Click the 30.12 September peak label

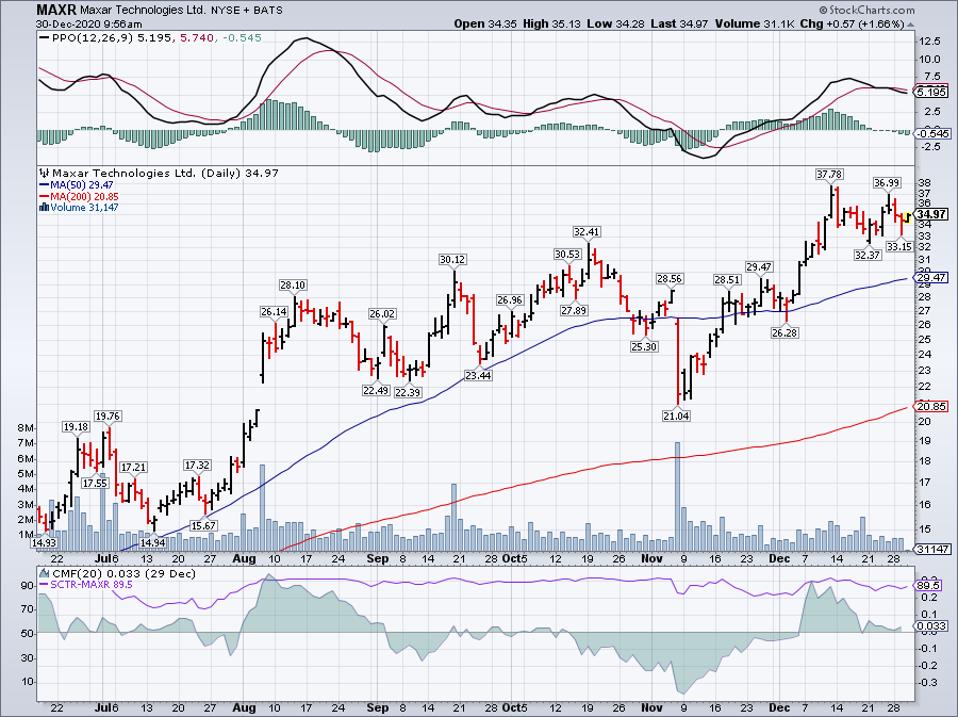[x=452, y=260]
